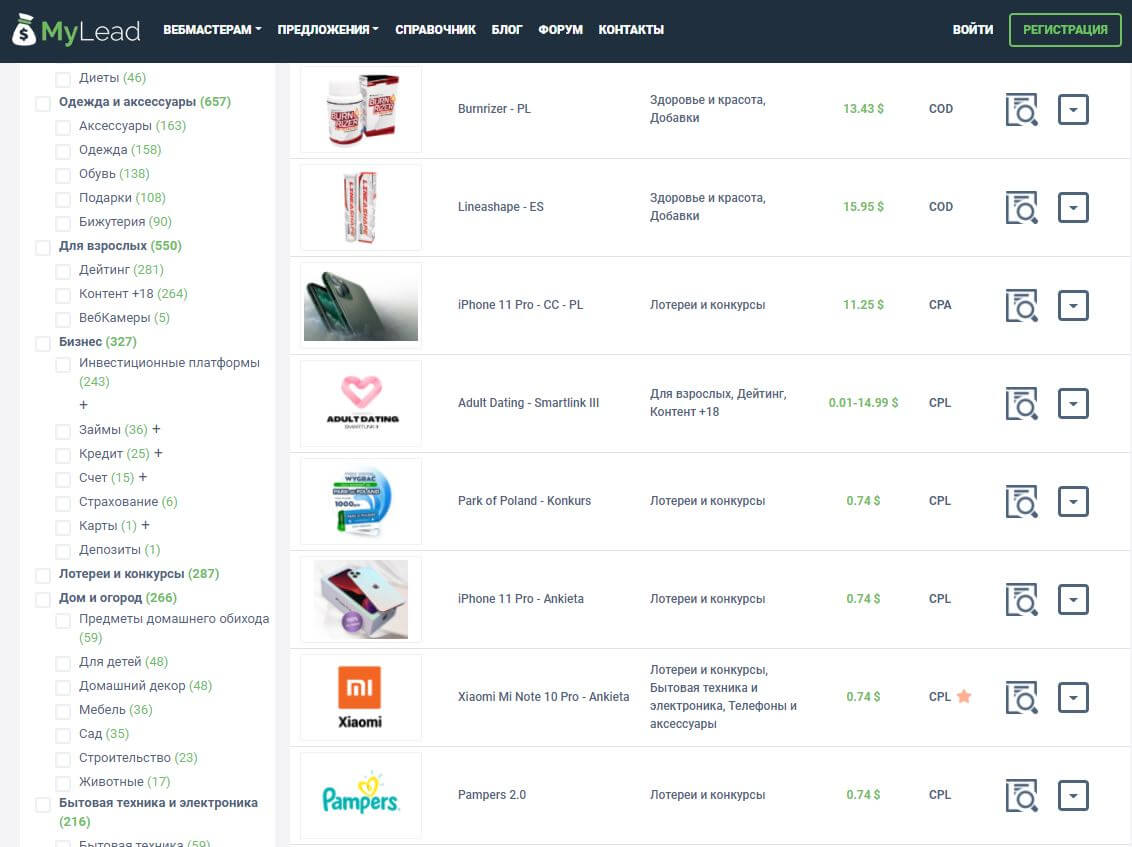1132x847 pixels.
Task: Click plus icon next to Счет
Action: [143, 477]
